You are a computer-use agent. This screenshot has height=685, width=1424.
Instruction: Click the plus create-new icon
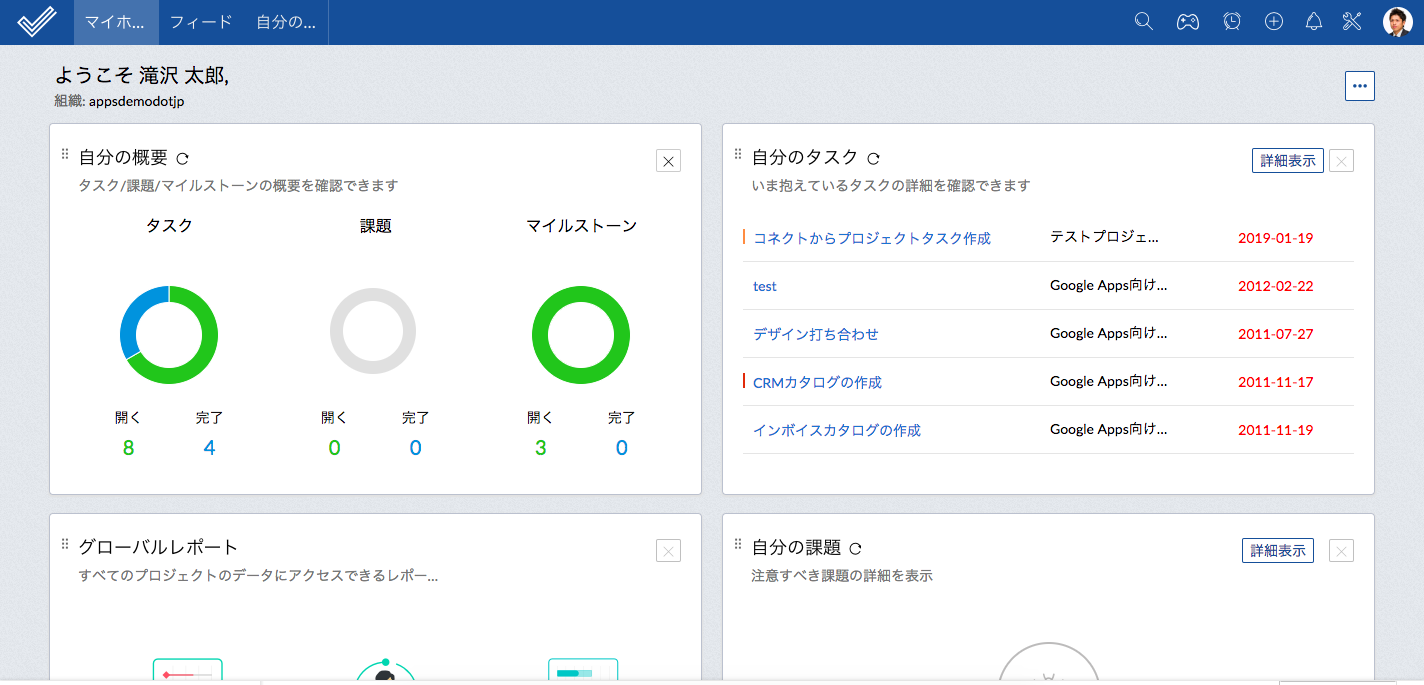pyautogui.click(x=1273, y=21)
